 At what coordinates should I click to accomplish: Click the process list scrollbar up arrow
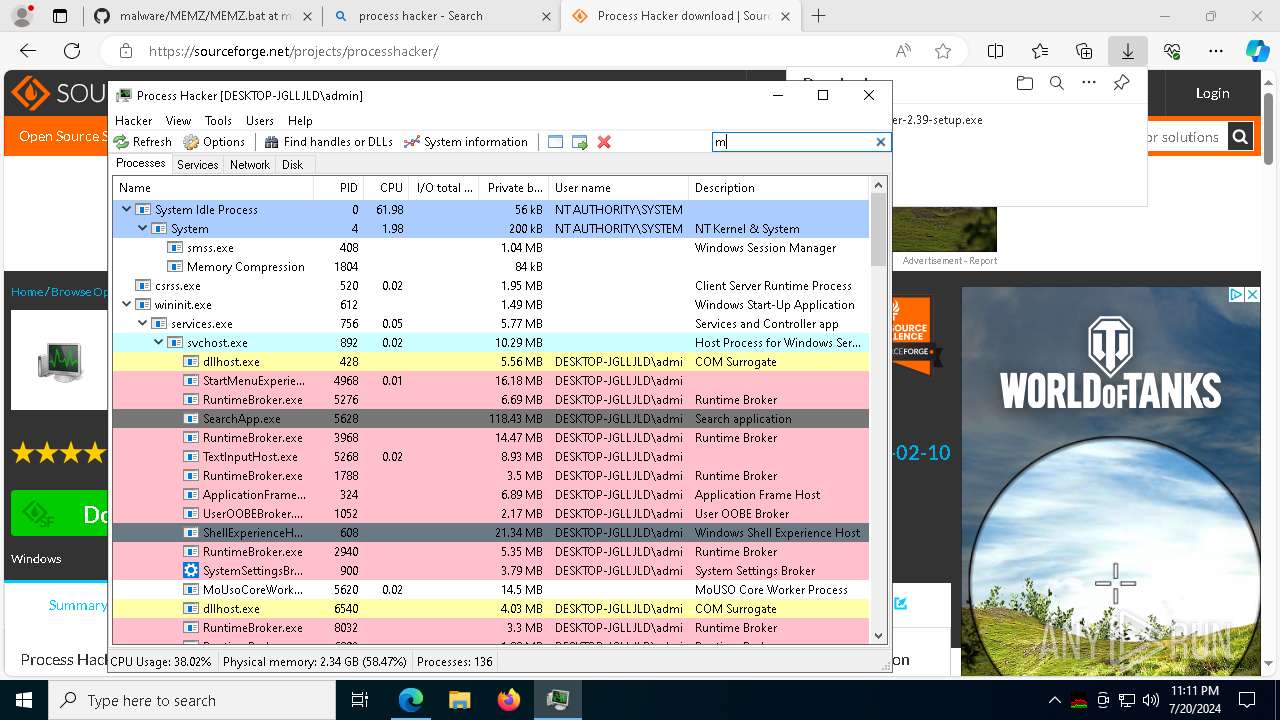[879, 186]
